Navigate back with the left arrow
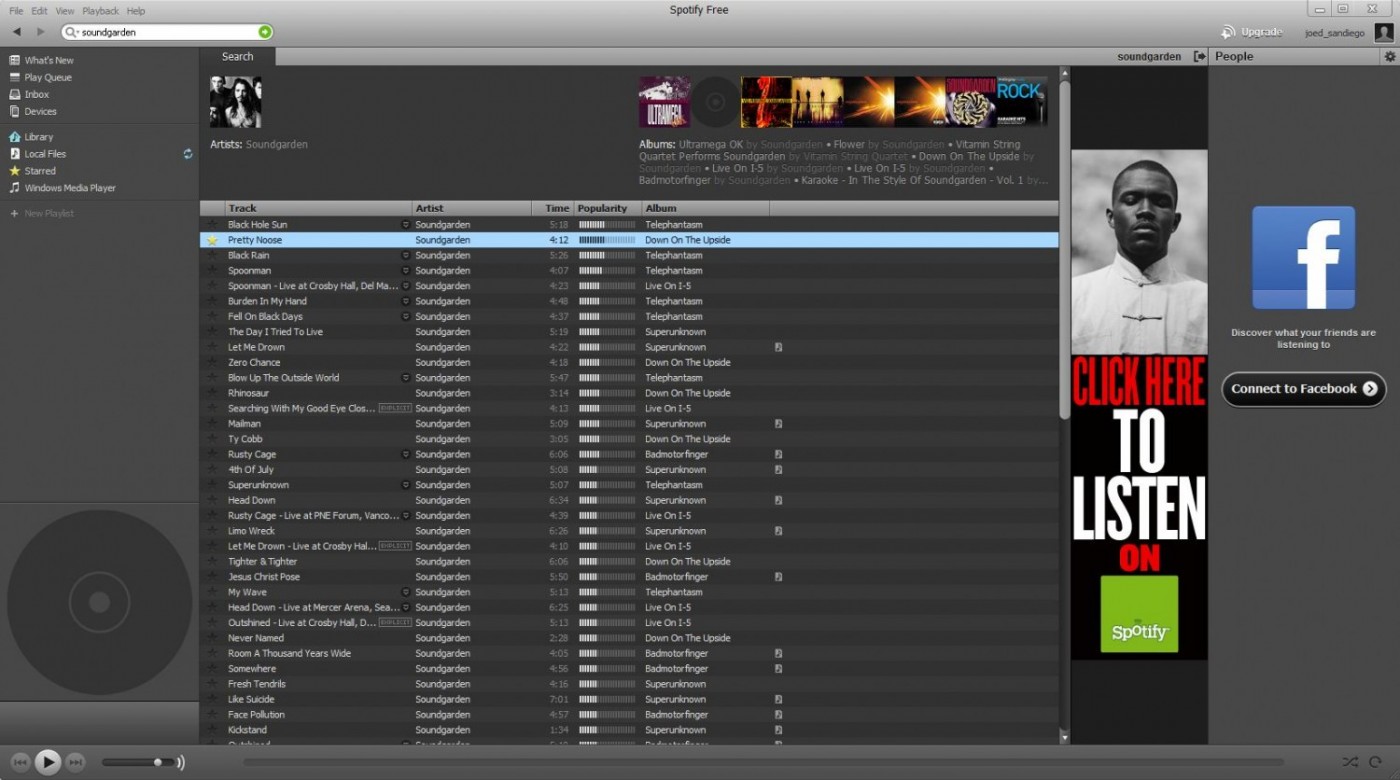 pyautogui.click(x=17, y=32)
